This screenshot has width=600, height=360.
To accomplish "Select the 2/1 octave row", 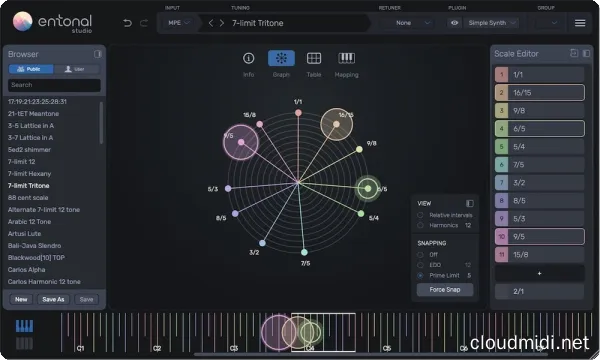I will pos(540,291).
